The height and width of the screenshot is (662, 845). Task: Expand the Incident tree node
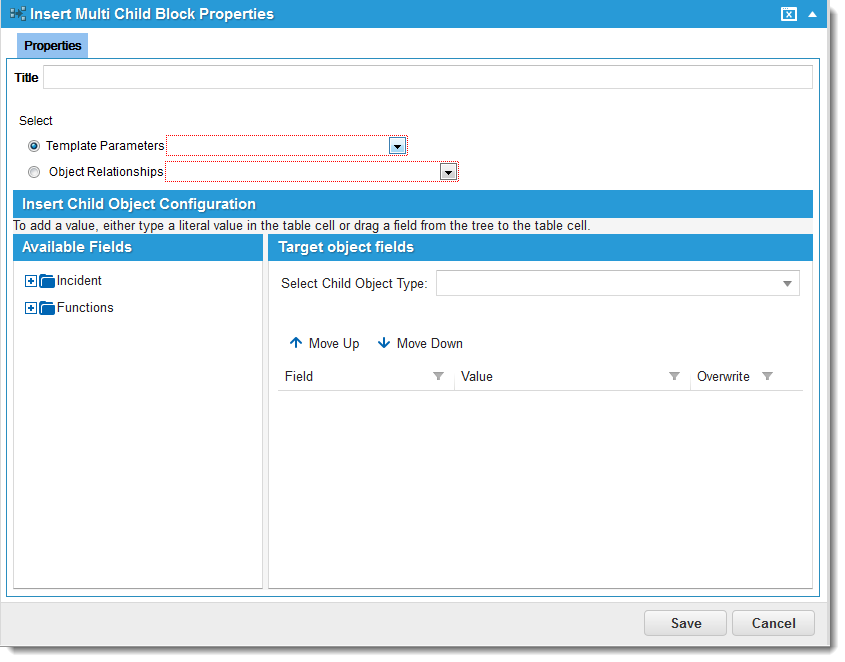click(30, 280)
